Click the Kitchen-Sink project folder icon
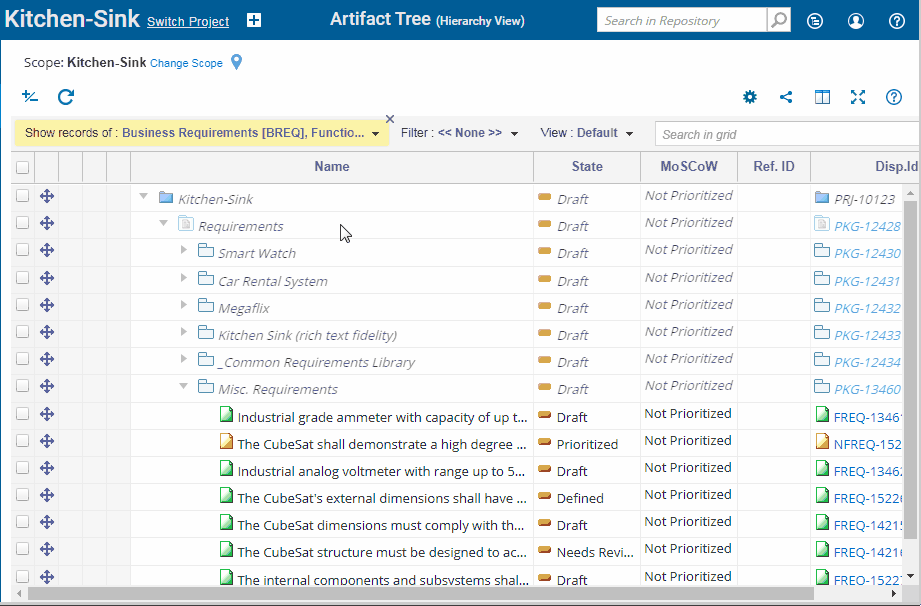The image size is (921, 606). 166,197
